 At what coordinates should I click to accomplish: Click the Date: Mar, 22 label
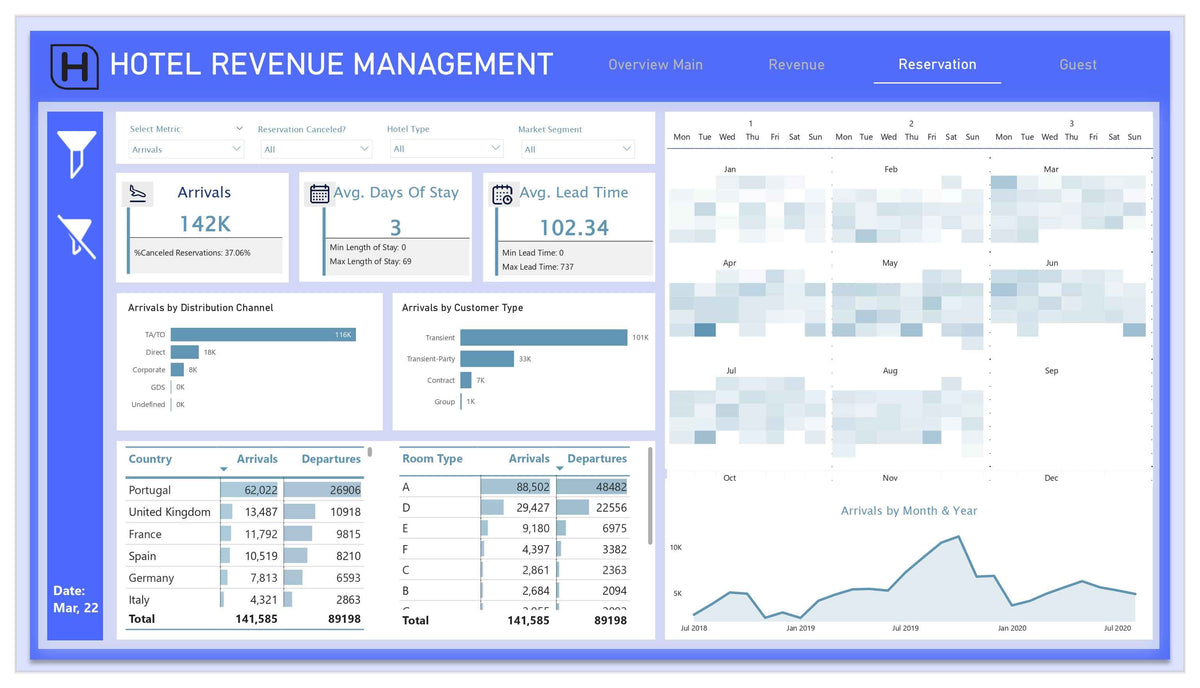point(76,599)
